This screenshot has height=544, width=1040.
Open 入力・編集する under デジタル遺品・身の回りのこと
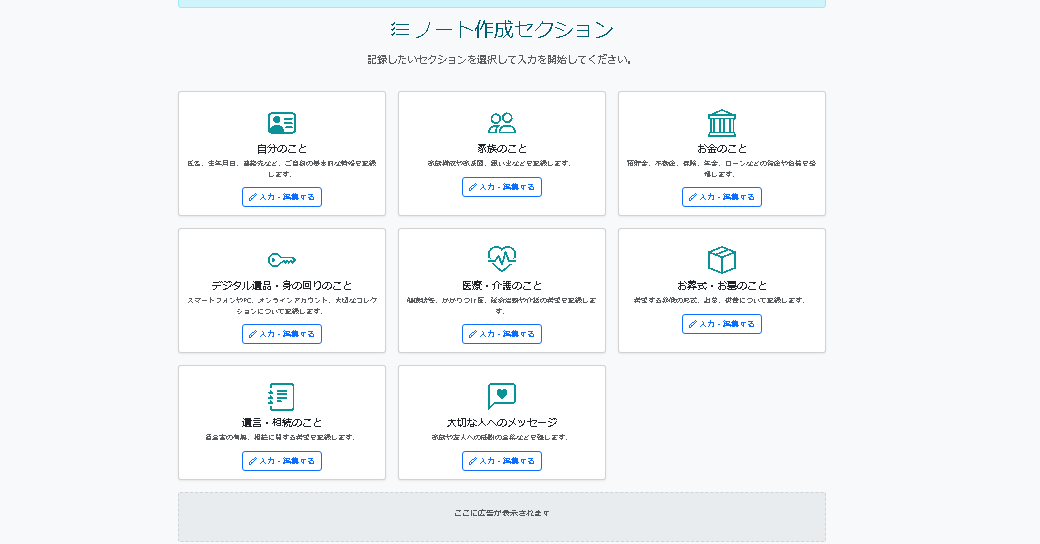pyautogui.click(x=282, y=334)
